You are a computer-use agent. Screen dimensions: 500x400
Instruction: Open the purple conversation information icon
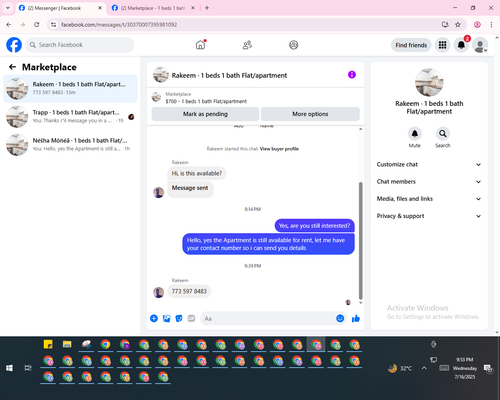coord(352,75)
